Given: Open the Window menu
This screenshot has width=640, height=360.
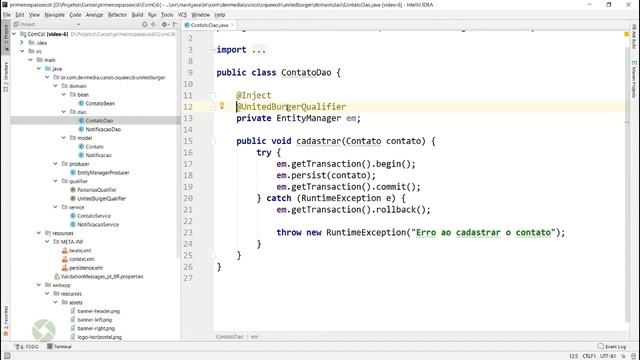Looking at the screenshot, I should click(x=200, y=15).
